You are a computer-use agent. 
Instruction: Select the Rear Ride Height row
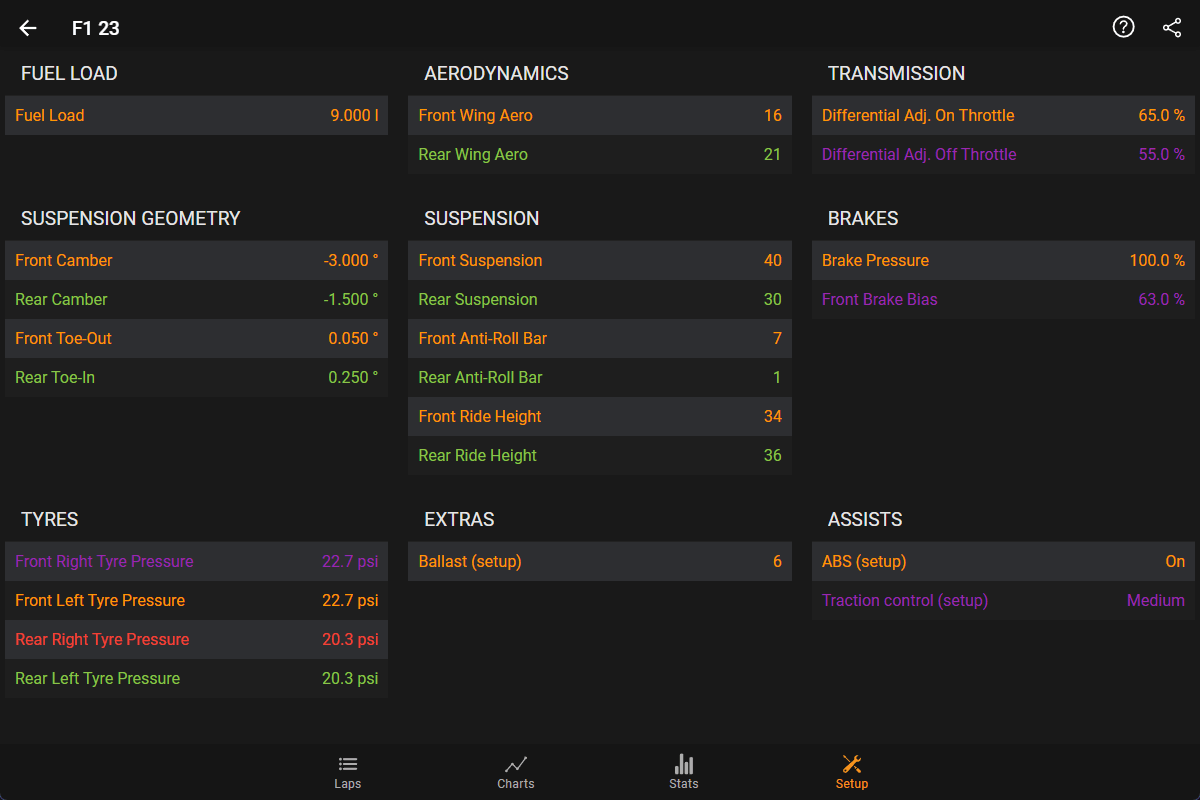[600, 455]
